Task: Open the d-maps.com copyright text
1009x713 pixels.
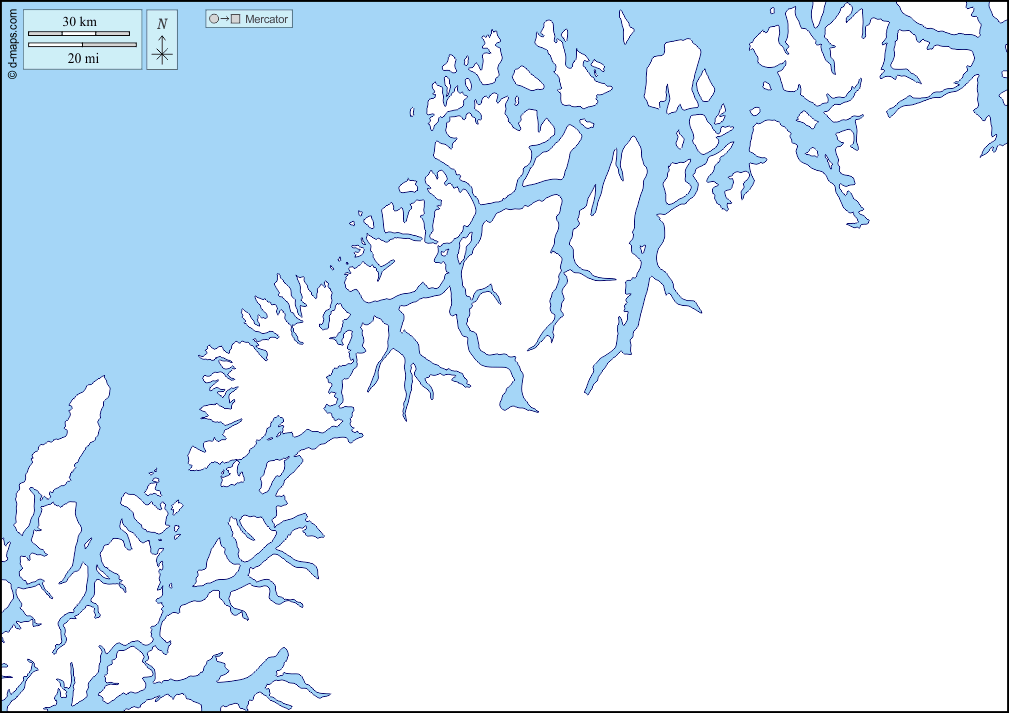Action: [x=11, y=38]
